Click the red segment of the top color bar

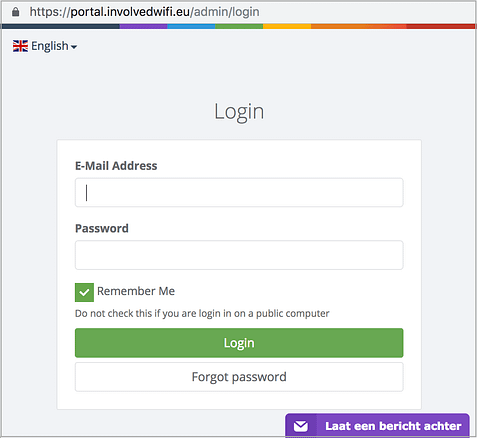point(441,26)
